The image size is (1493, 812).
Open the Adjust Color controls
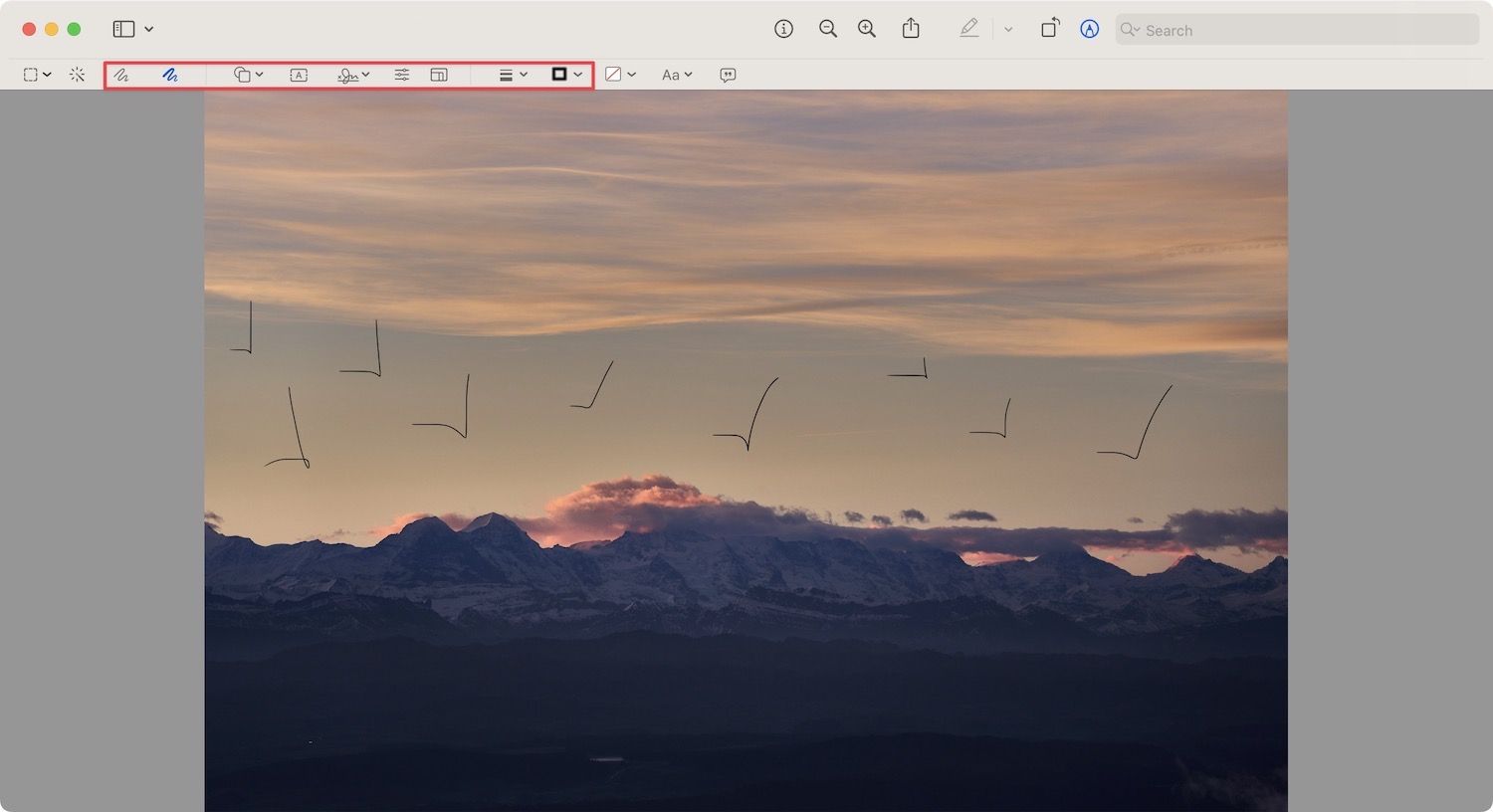(402, 74)
